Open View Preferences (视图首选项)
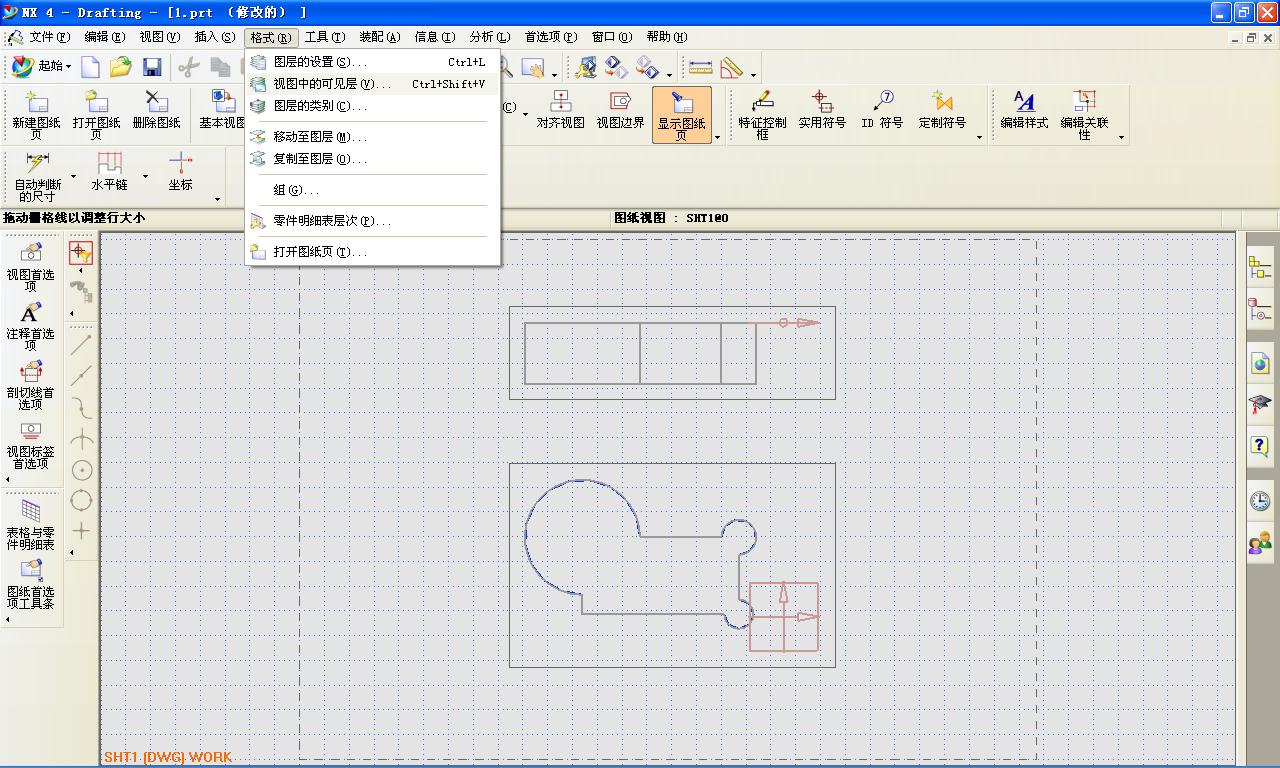This screenshot has height=768, width=1280. tap(31, 265)
